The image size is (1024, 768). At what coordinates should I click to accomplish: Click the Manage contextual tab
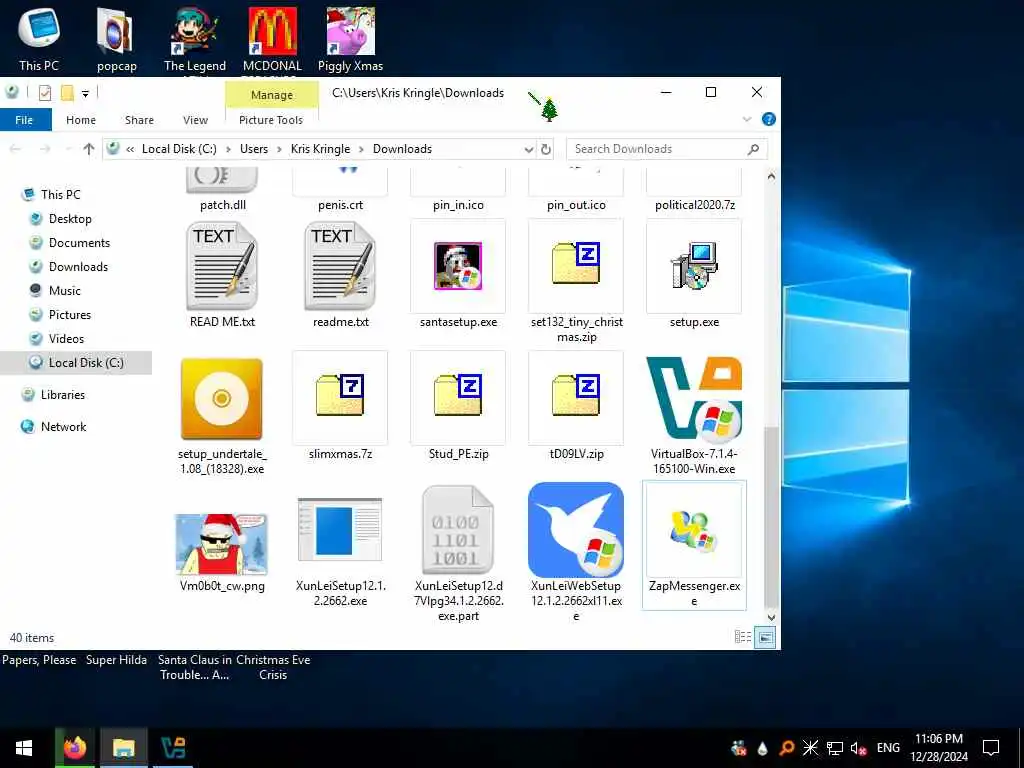pyautogui.click(x=272, y=95)
